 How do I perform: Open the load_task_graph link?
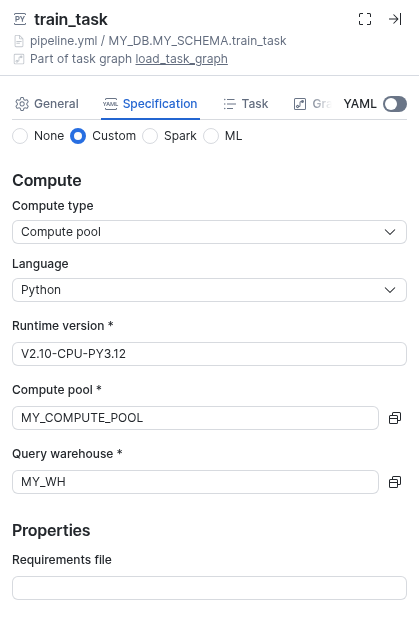pos(182,59)
